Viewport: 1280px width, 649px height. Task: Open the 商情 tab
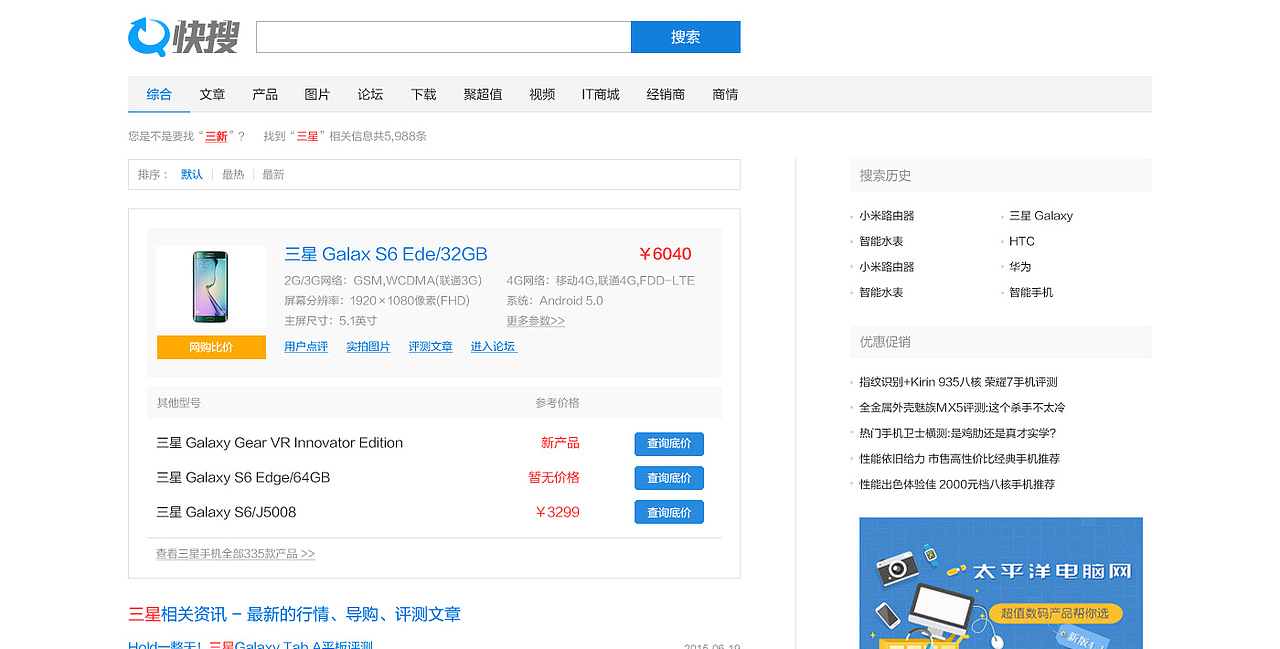coord(725,94)
